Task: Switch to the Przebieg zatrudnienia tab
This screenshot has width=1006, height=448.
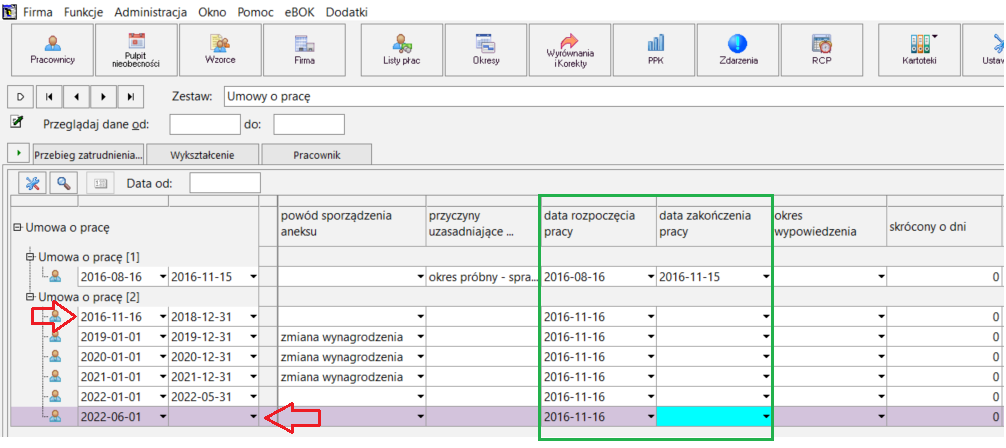Action: click(89, 155)
